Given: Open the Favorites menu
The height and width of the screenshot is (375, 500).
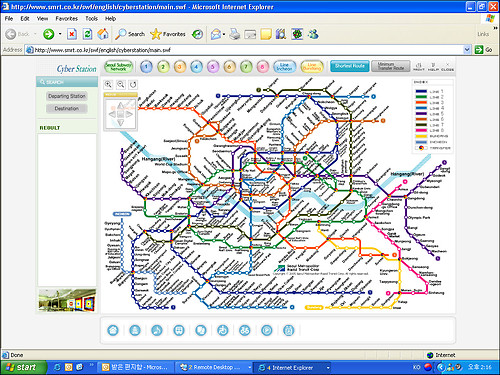Looking at the screenshot, I should [x=67, y=18].
